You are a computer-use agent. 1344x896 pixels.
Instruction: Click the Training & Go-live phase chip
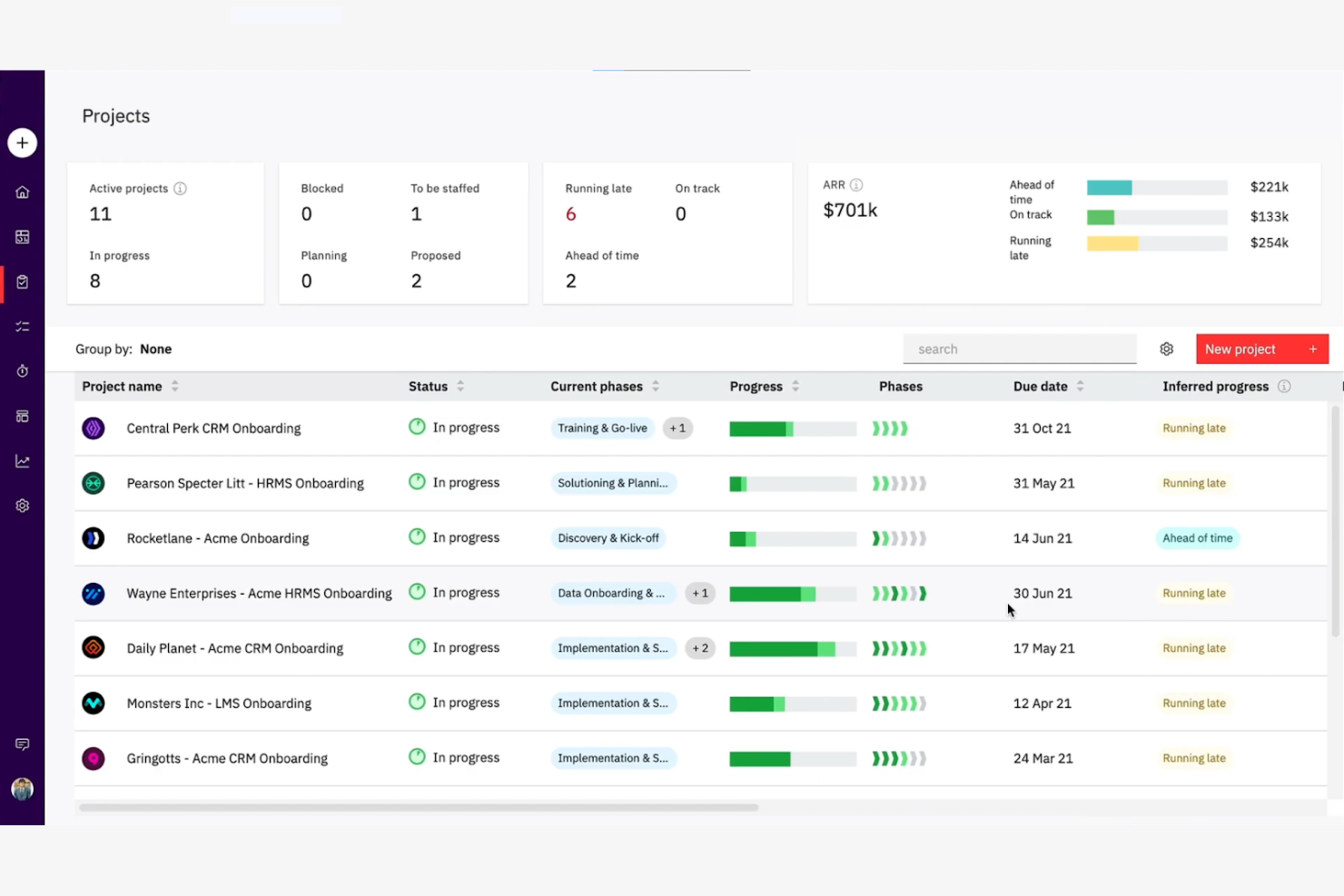602,428
